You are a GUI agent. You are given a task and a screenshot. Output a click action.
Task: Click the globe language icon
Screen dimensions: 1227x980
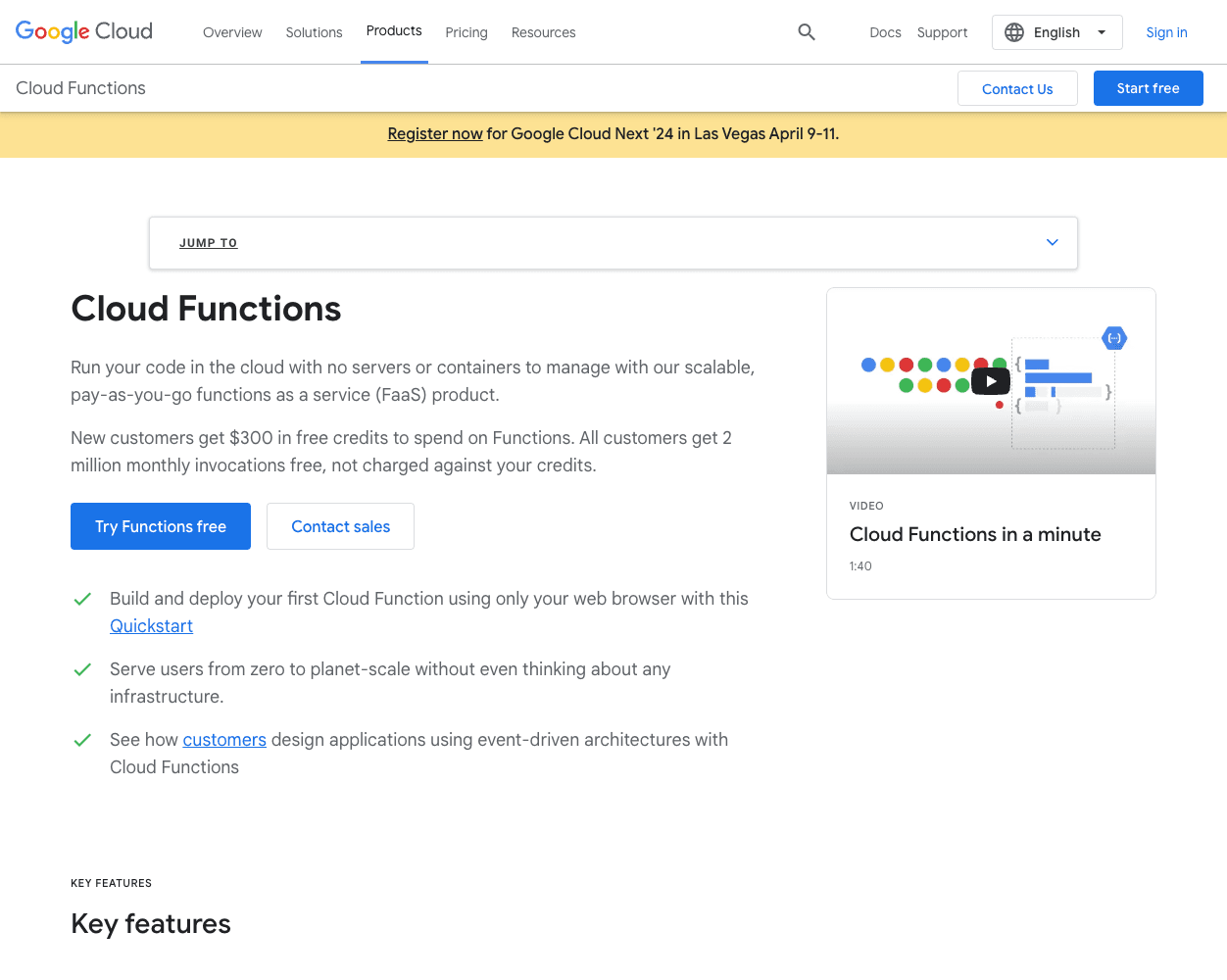tap(1014, 32)
